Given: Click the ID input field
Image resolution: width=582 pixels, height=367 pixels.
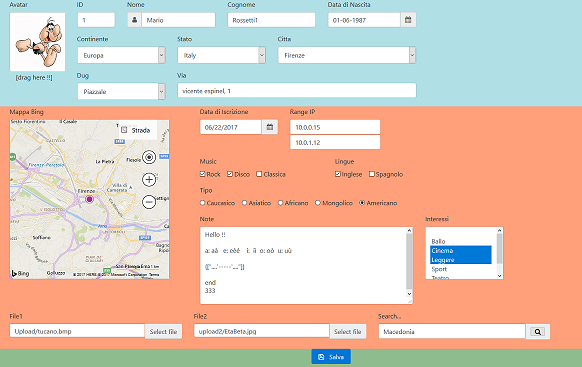Looking at the screenshot, I should click(x=96, y=20).
